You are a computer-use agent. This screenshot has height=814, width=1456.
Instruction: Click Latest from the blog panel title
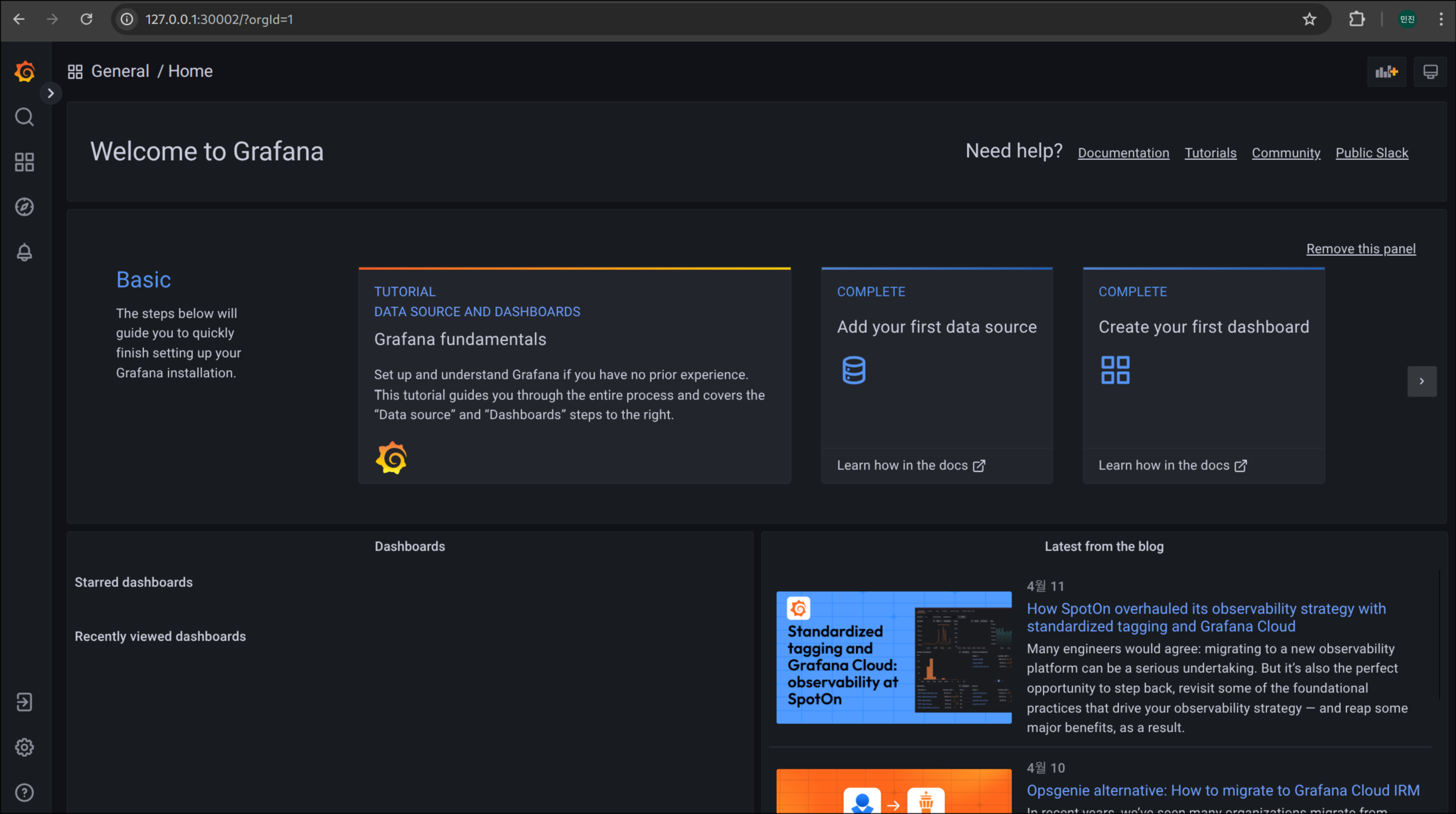[x=1104, y=546]
